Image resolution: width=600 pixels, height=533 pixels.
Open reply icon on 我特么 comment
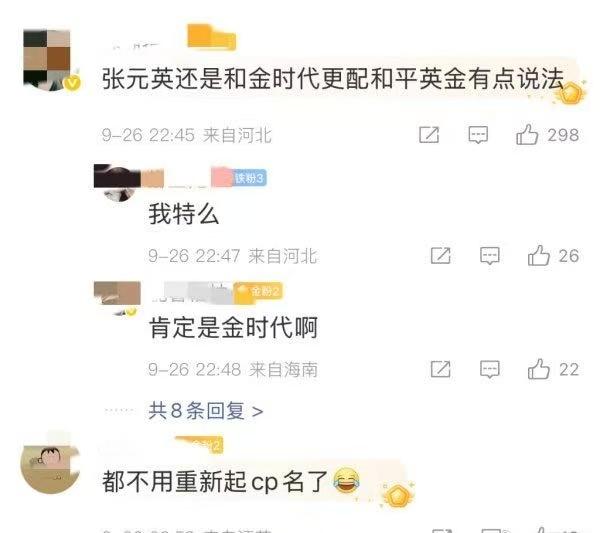(490, 255)
